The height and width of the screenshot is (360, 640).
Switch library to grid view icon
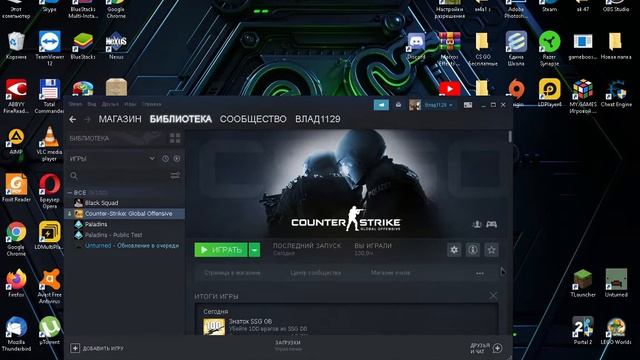tap(175, 138)
